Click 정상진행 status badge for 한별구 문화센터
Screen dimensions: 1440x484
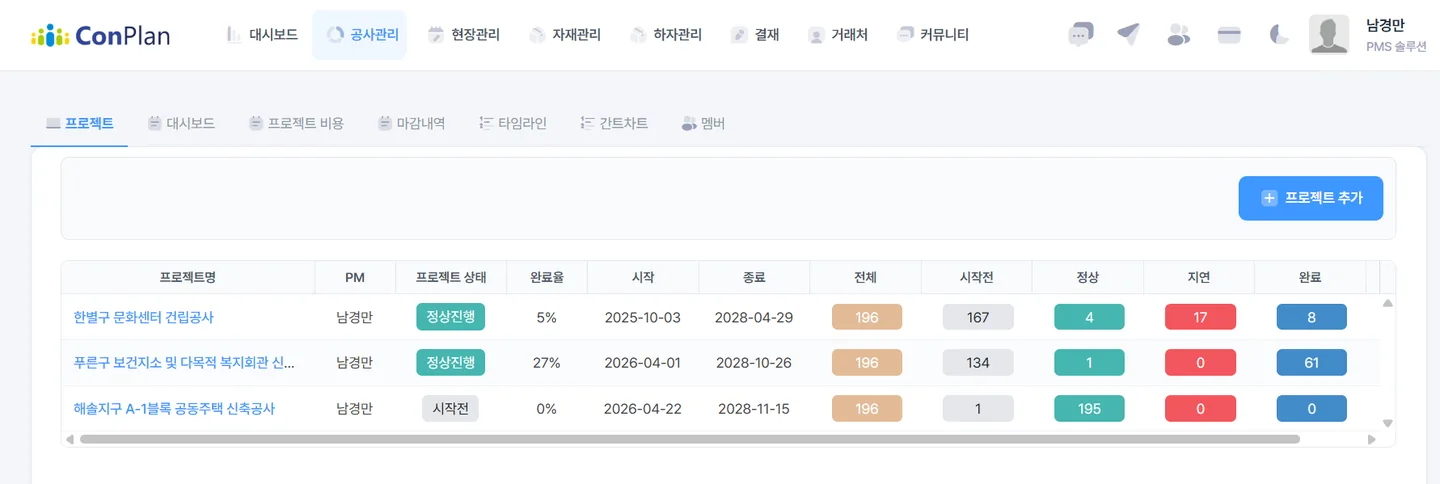click(x=451, y=317)
